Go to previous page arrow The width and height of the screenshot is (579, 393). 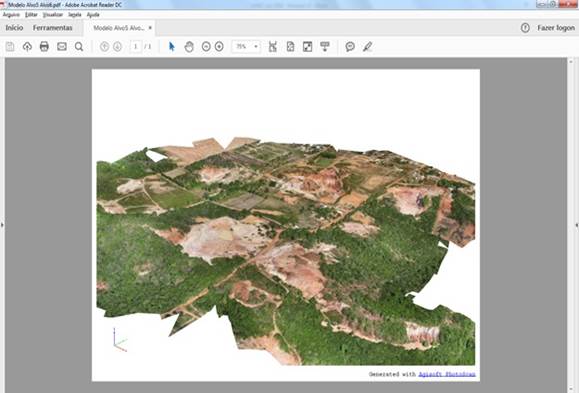105,47
